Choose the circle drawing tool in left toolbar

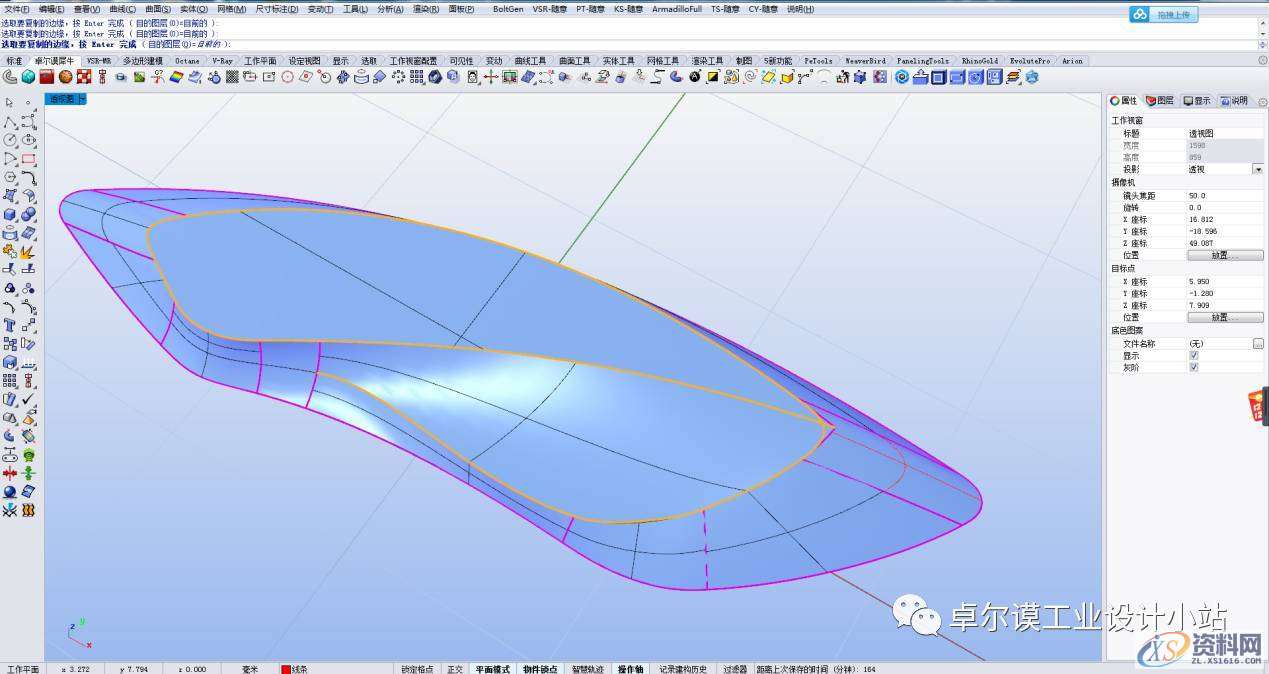click(9, 140)
